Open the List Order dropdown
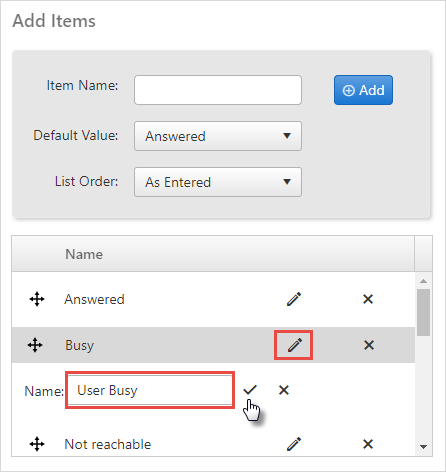This screenshot has width=446, height=472. click(x=218, y=182)
